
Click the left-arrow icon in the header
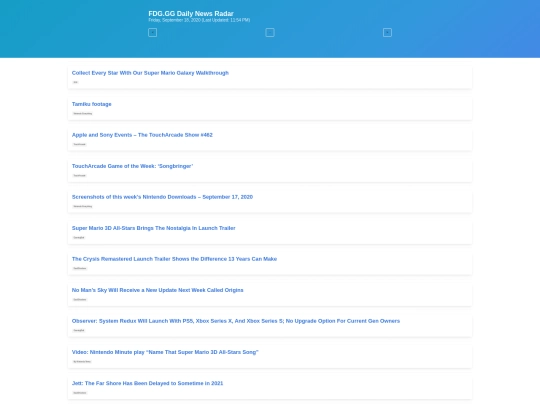153,32
